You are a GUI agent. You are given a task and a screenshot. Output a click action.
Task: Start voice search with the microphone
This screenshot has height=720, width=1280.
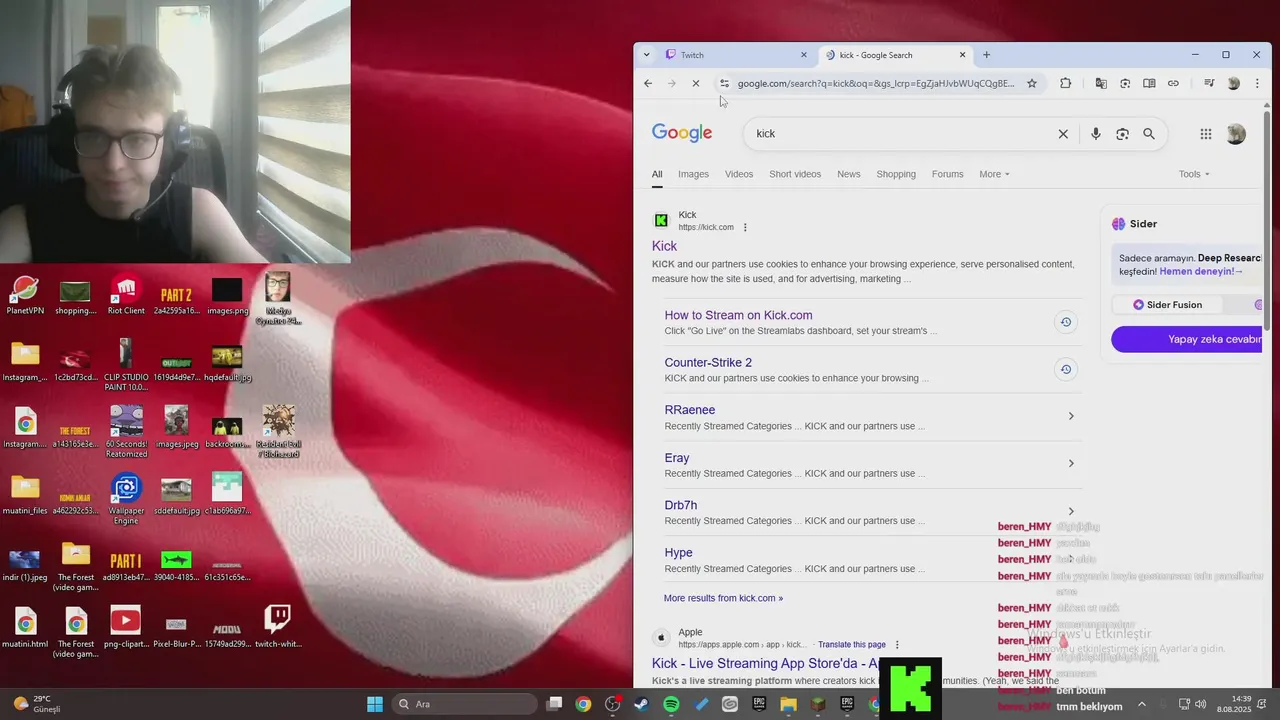1096,134
